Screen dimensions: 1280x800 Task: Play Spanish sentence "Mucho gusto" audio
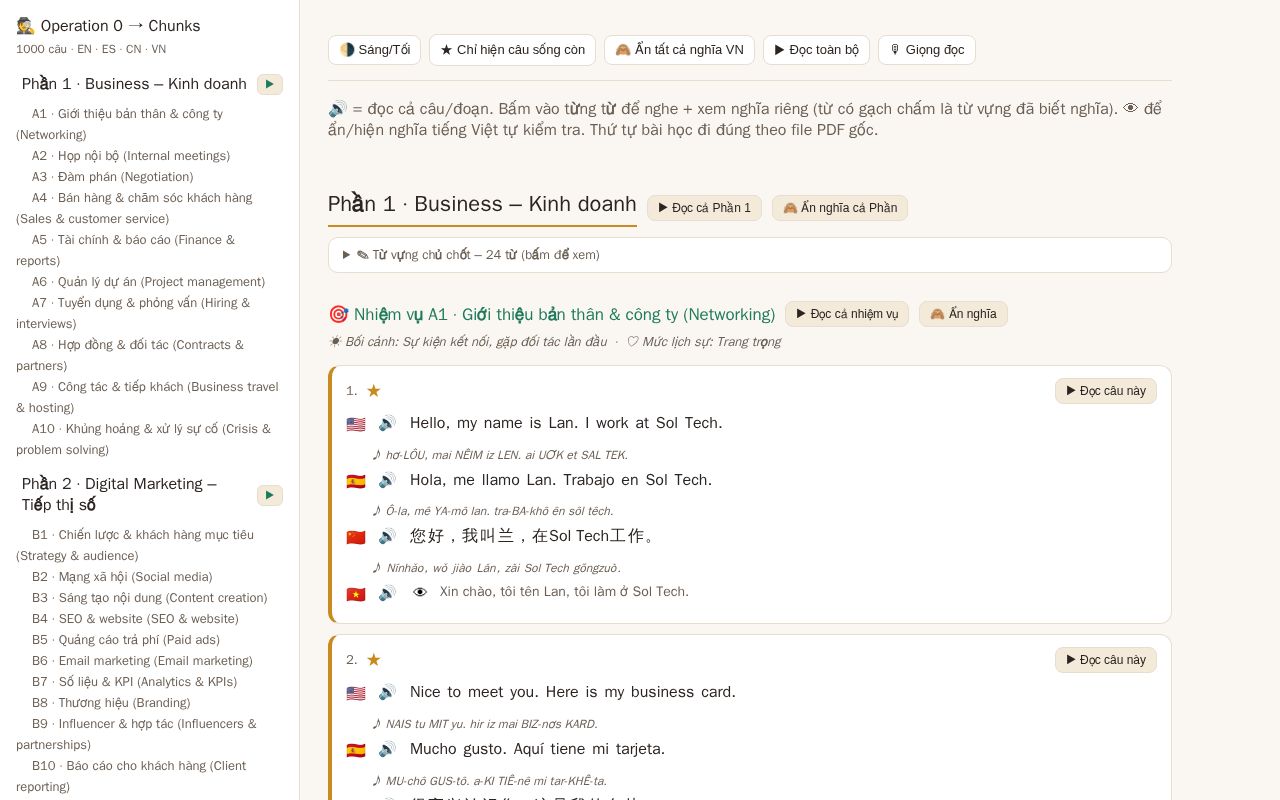[x=387, y=749]
